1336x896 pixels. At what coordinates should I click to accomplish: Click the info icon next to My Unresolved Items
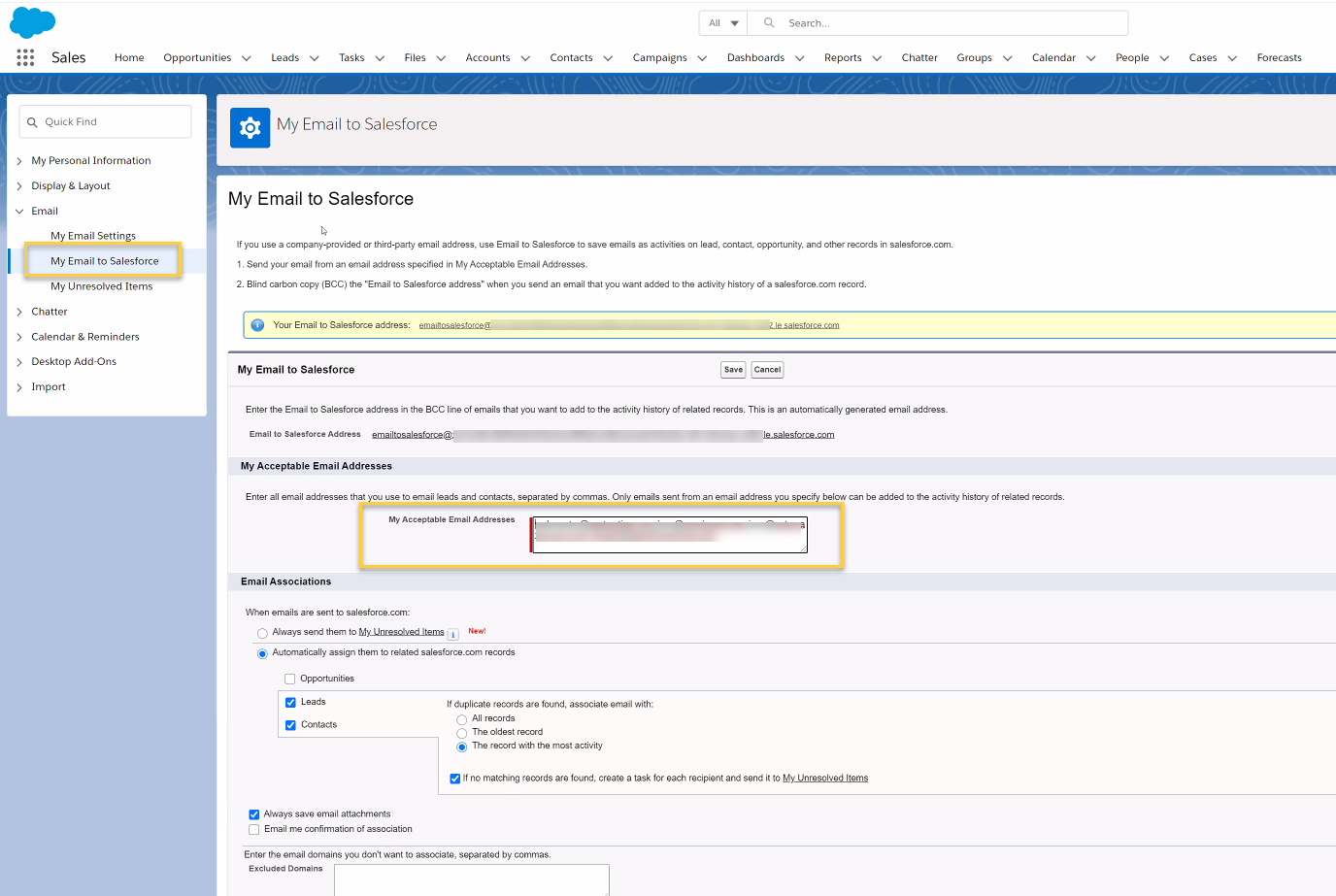point(453,634)
